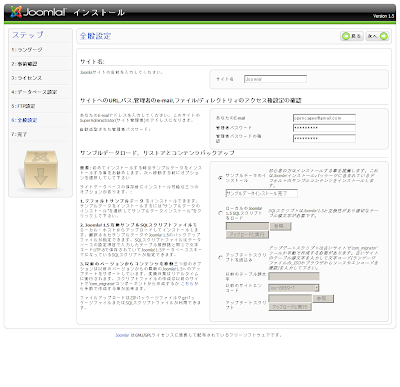
Task: Click the browse button for local SQL script
Action: click(281, 226)
